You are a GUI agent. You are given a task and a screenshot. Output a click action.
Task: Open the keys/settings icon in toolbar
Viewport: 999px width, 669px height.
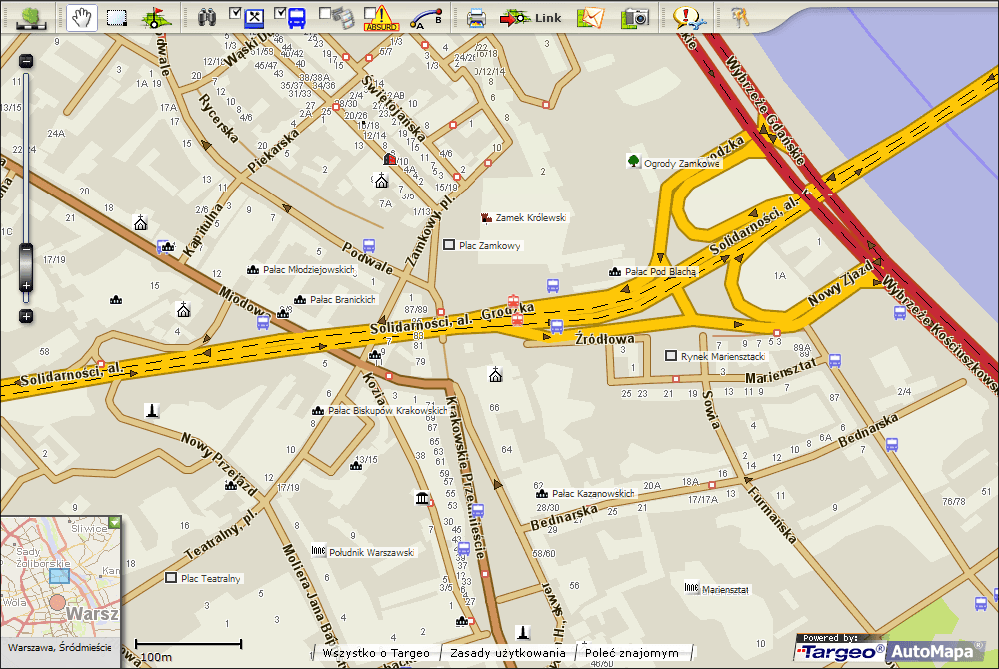(x=739, y=17)
